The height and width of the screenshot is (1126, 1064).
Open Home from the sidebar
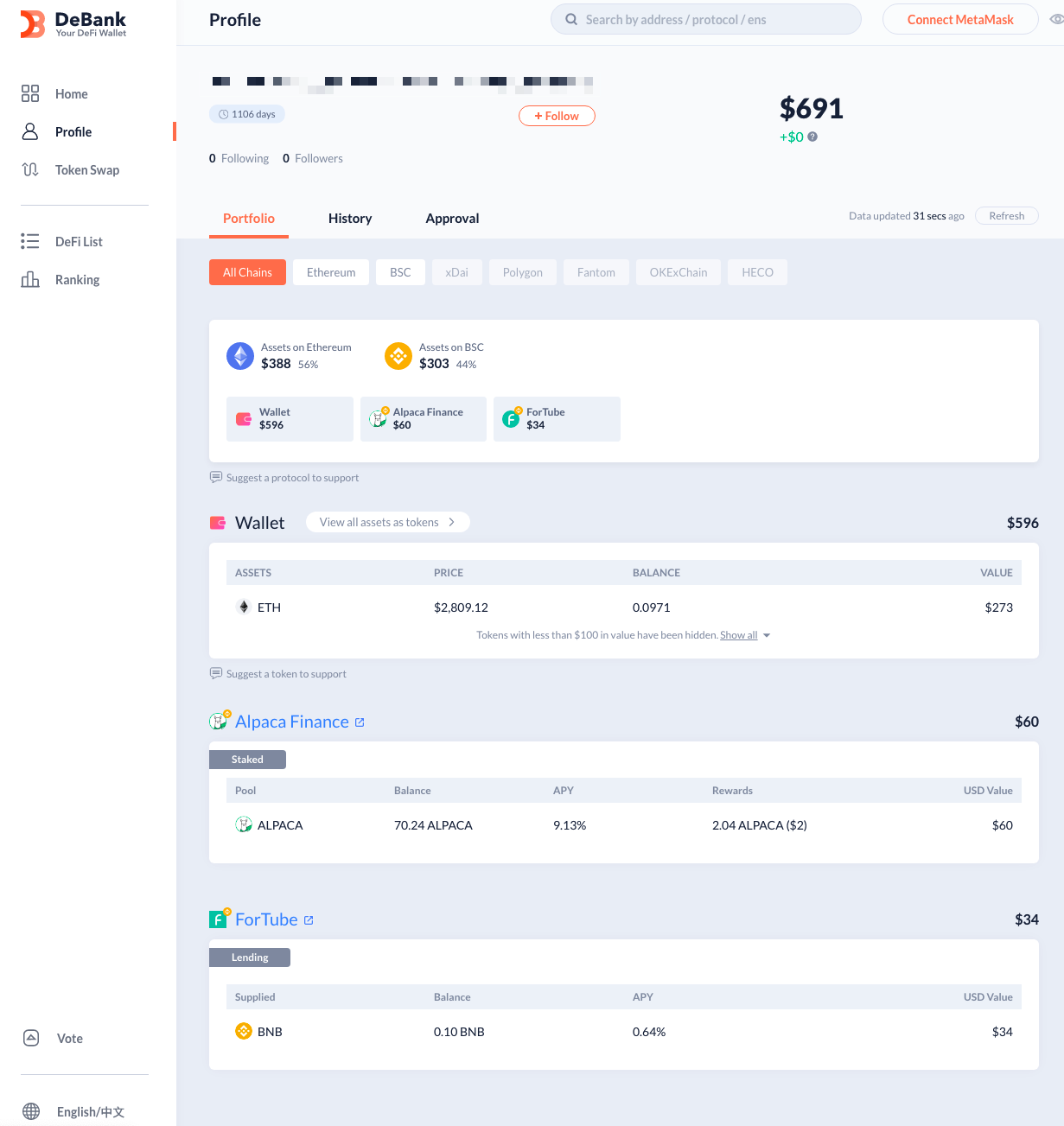[72, 94]
